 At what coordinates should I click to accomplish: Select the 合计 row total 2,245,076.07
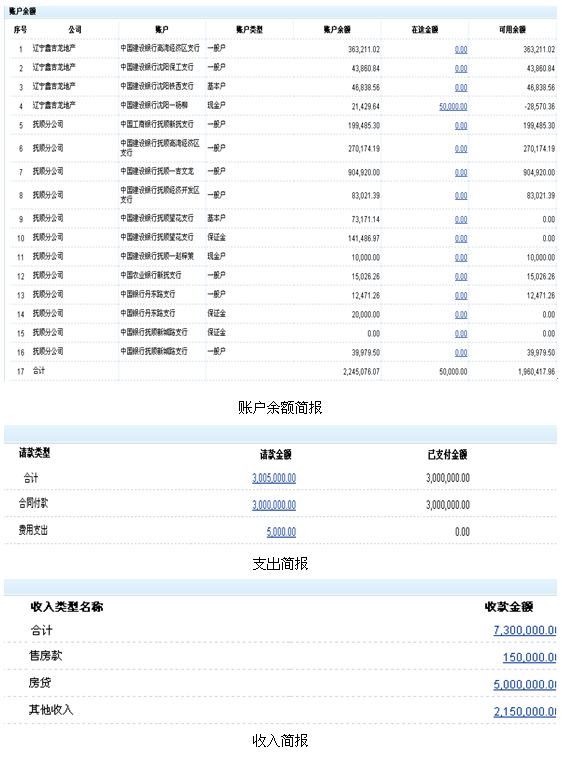pyautogui.click(x=361, y=372)
